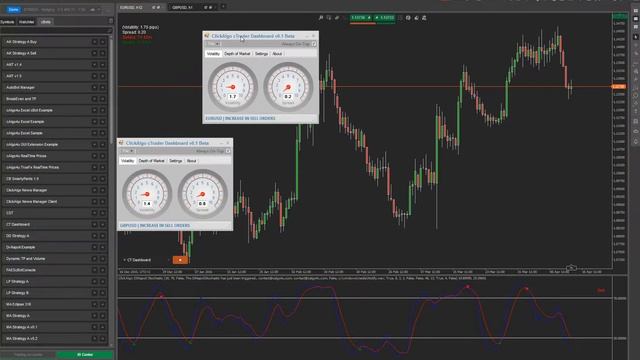Open options arrow in cAlgo4u RealTime Prices row

(102, 156)
